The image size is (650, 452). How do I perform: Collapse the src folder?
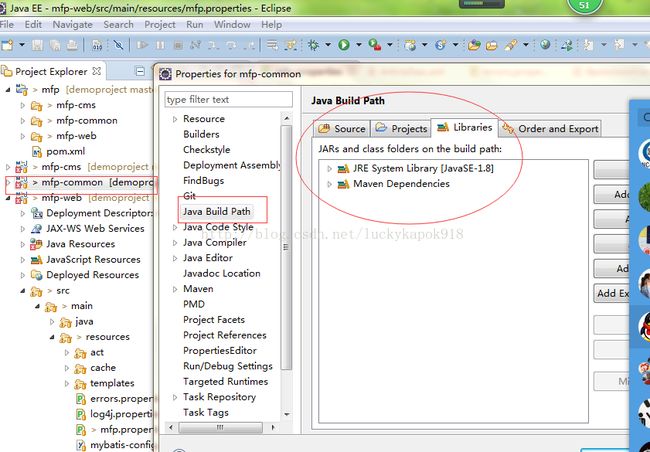[x=23, y=291]
